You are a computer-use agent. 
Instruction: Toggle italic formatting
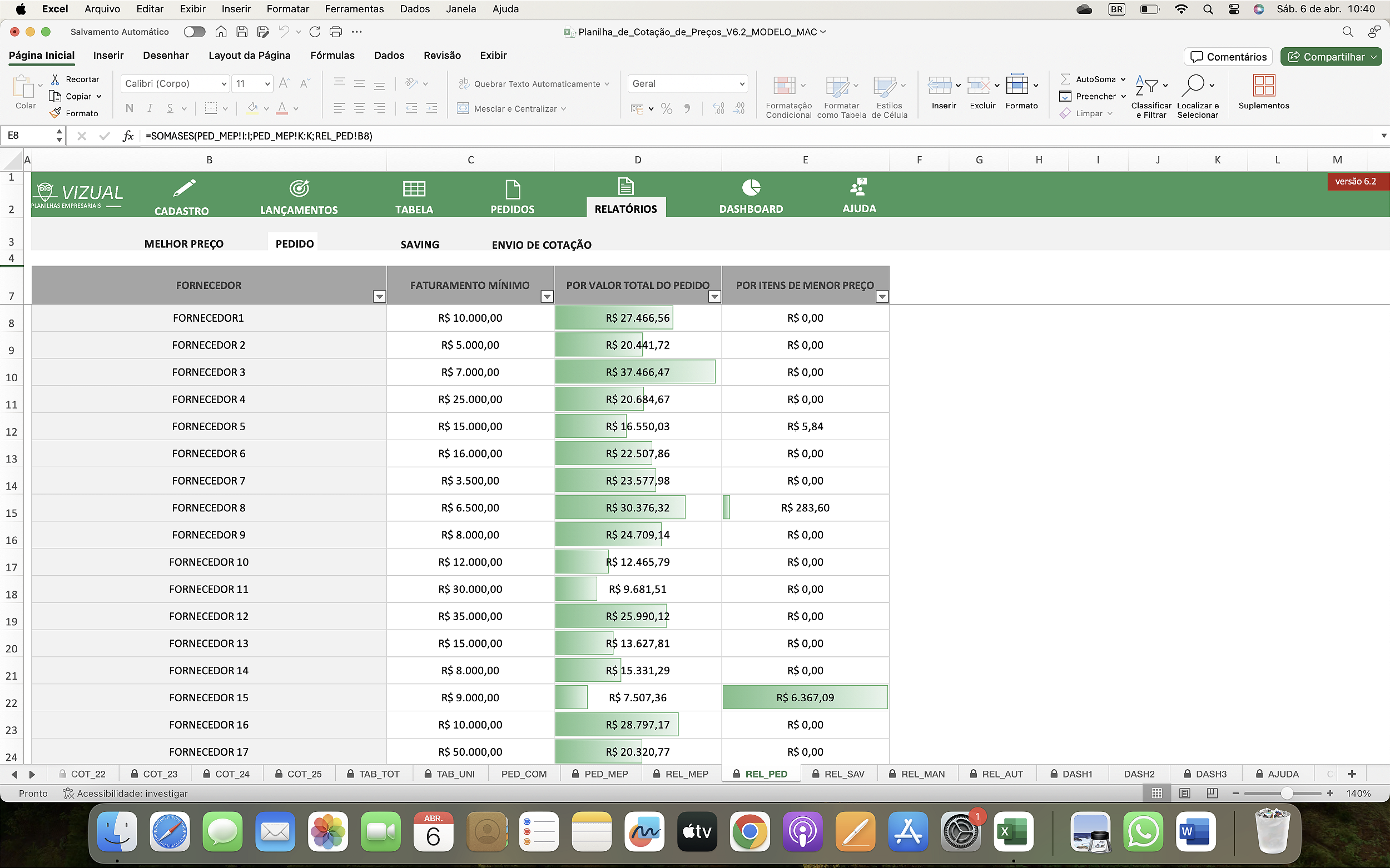[x=150, y=108]
